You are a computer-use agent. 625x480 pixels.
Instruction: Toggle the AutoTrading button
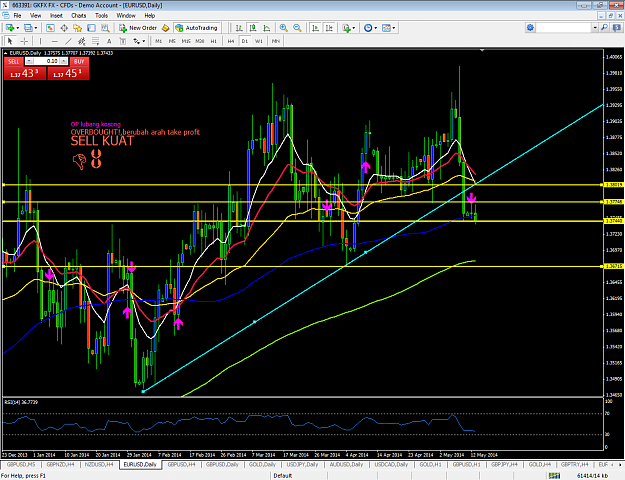(x=197, y=28)
